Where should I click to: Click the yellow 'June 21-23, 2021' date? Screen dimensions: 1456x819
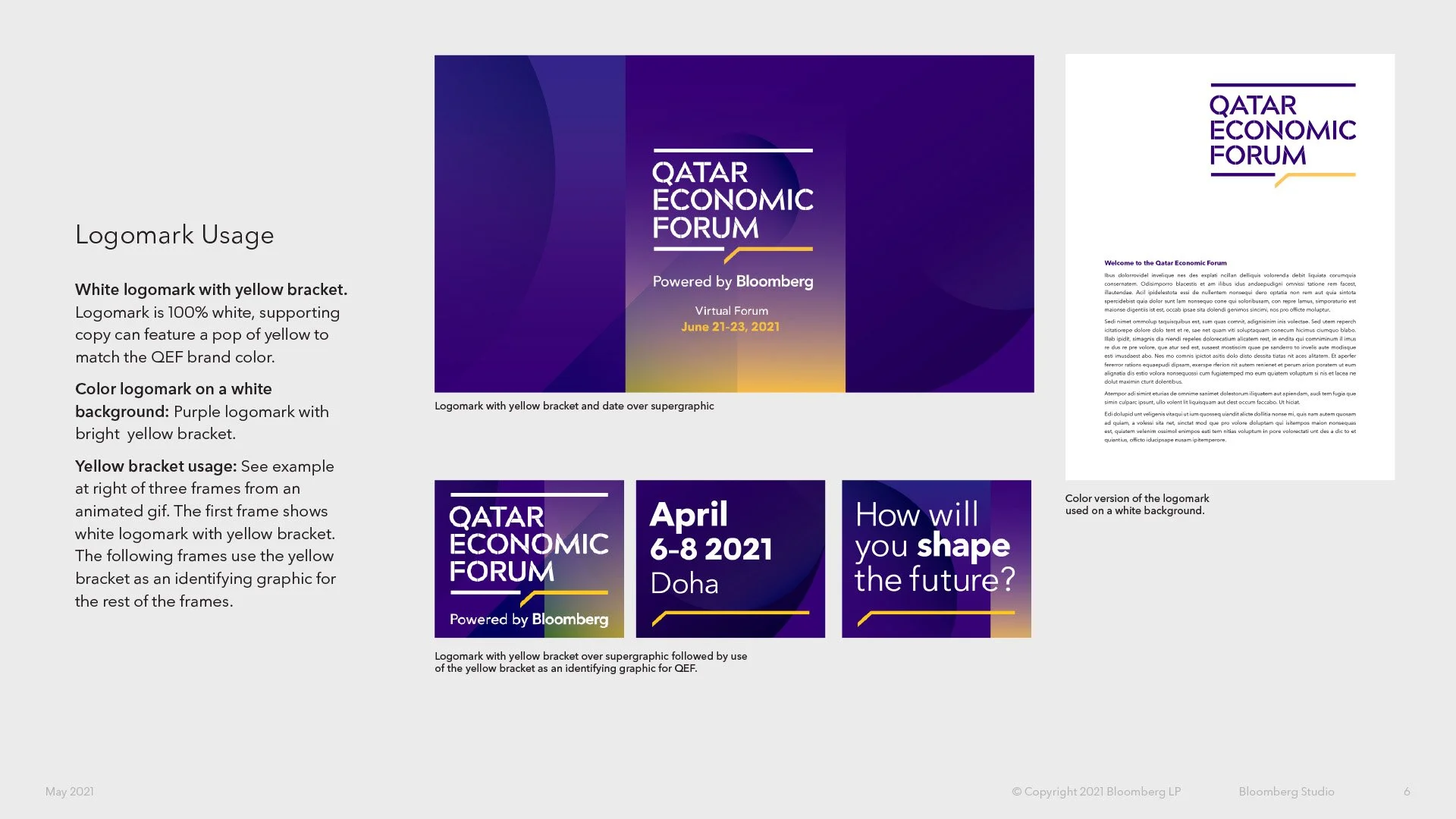[730, 327]
